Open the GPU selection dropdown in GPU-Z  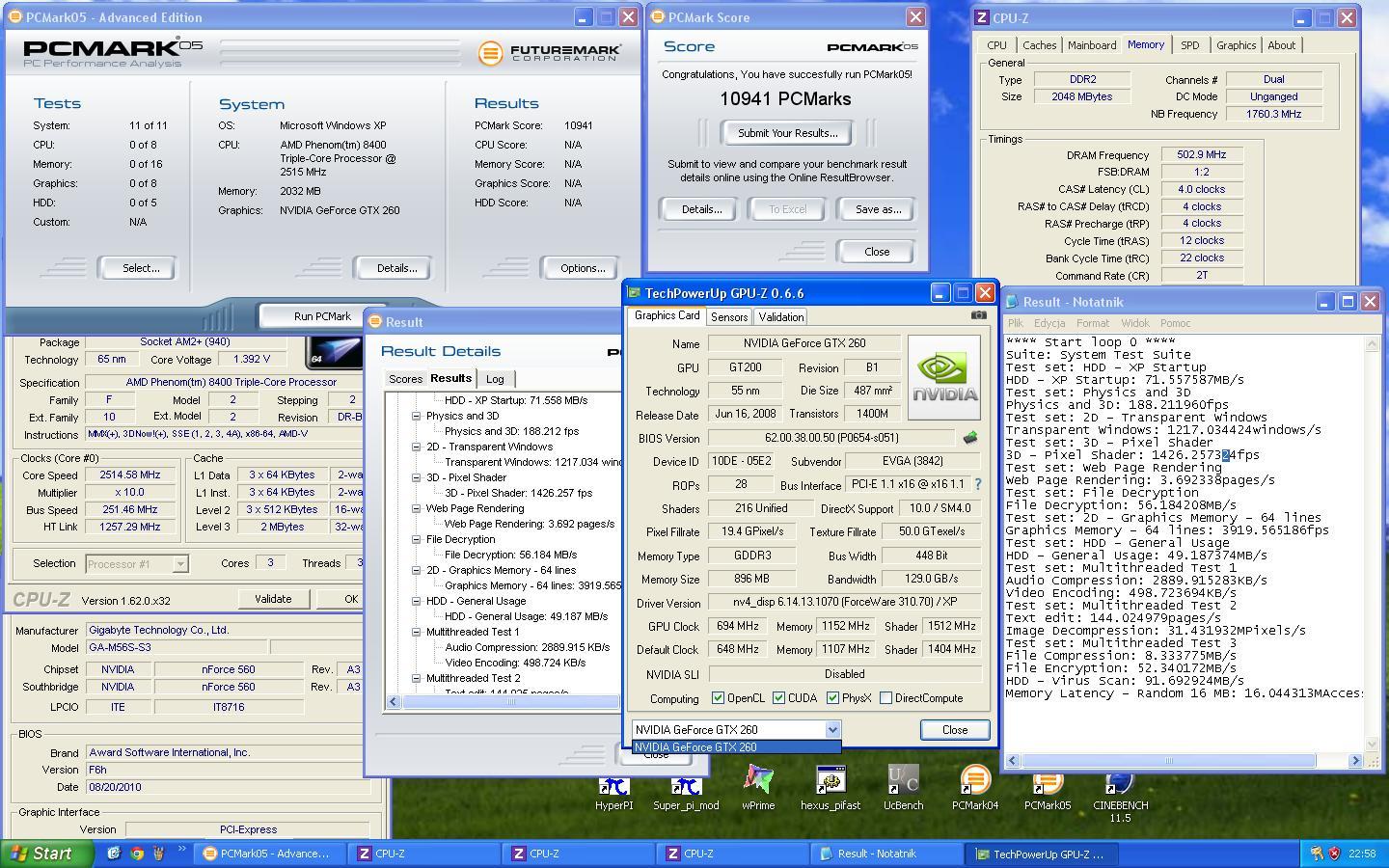[832, 730]
